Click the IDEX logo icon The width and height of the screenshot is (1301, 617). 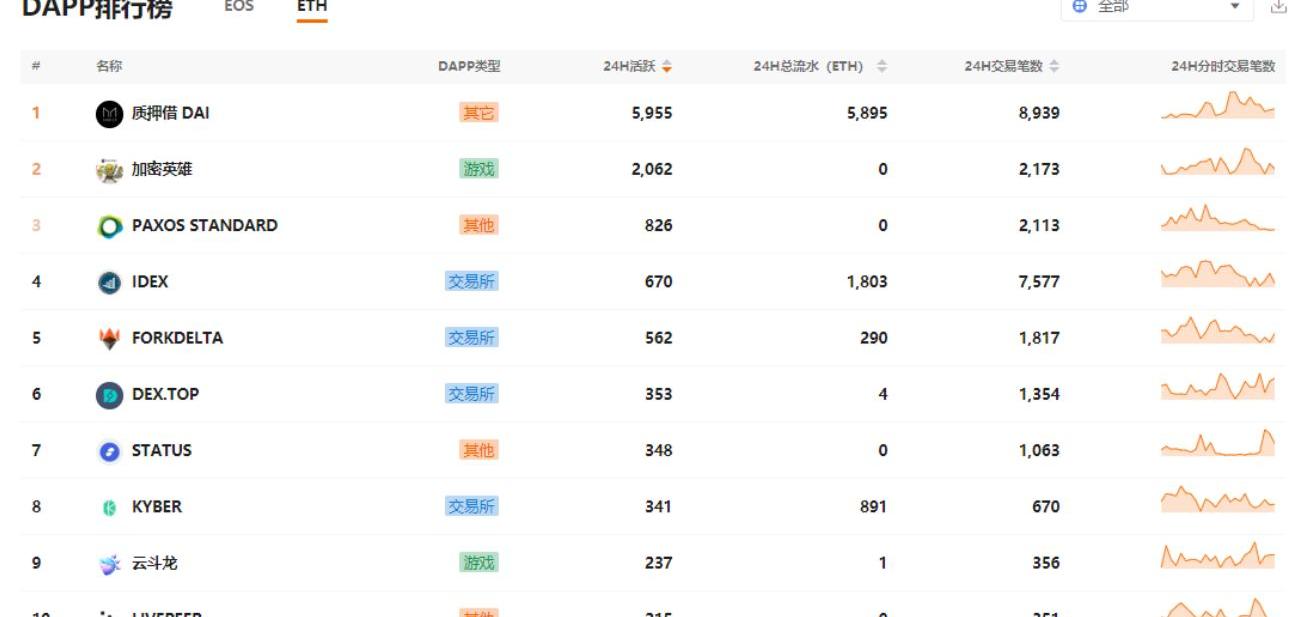pos(109,282)
